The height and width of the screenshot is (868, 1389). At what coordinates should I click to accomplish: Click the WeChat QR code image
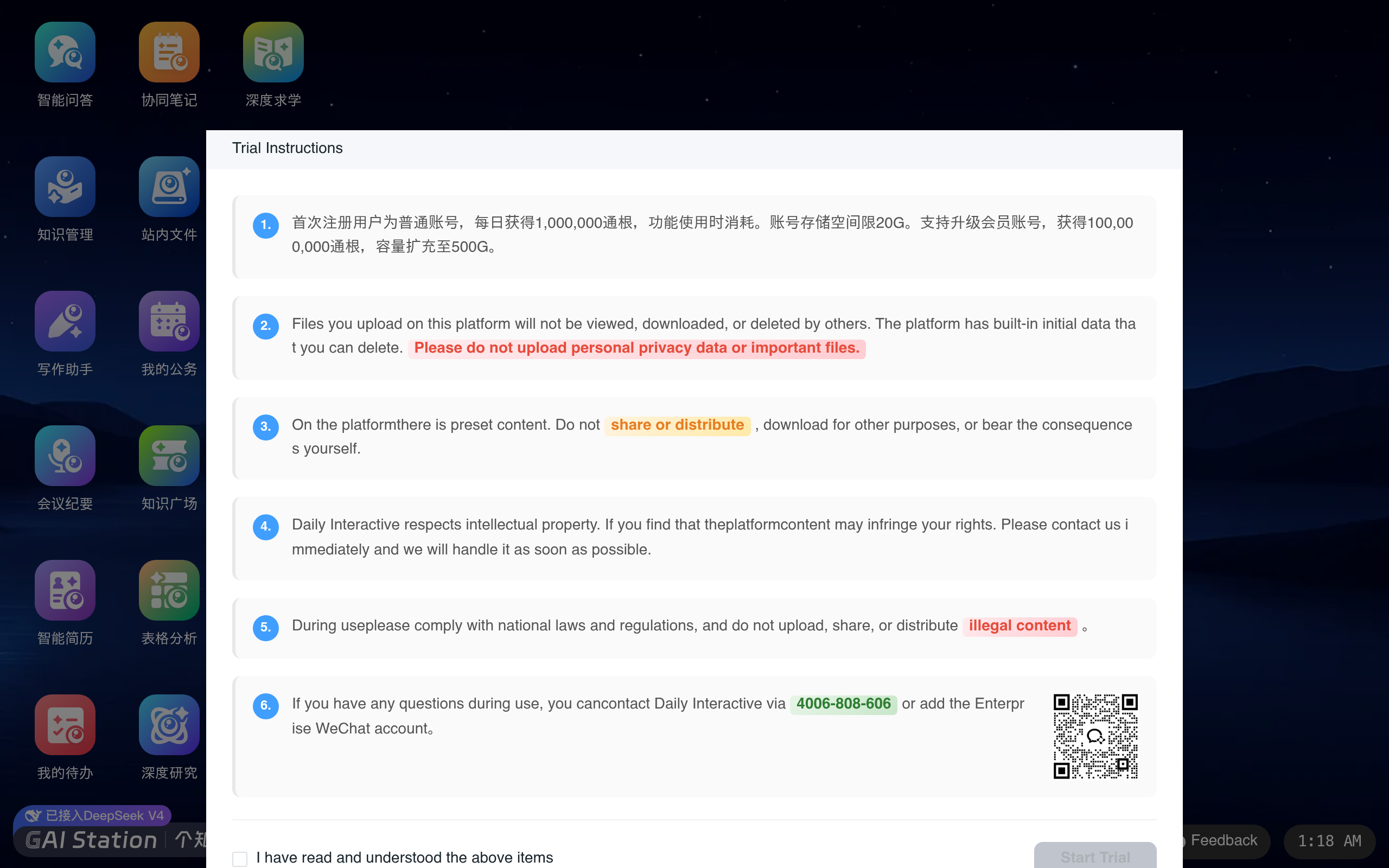coord(1095,736)
